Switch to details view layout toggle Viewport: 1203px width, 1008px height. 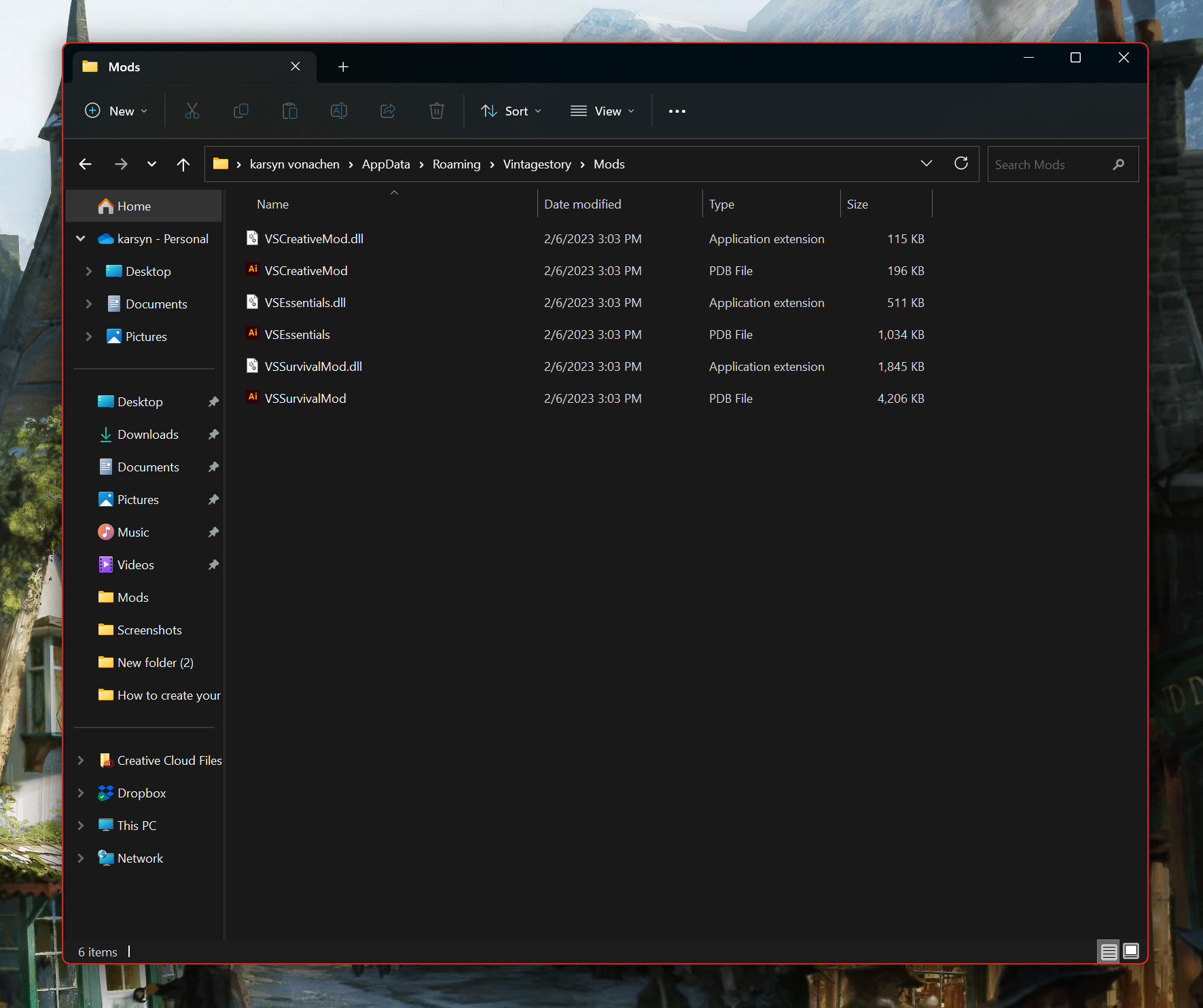coord(1109,952)
